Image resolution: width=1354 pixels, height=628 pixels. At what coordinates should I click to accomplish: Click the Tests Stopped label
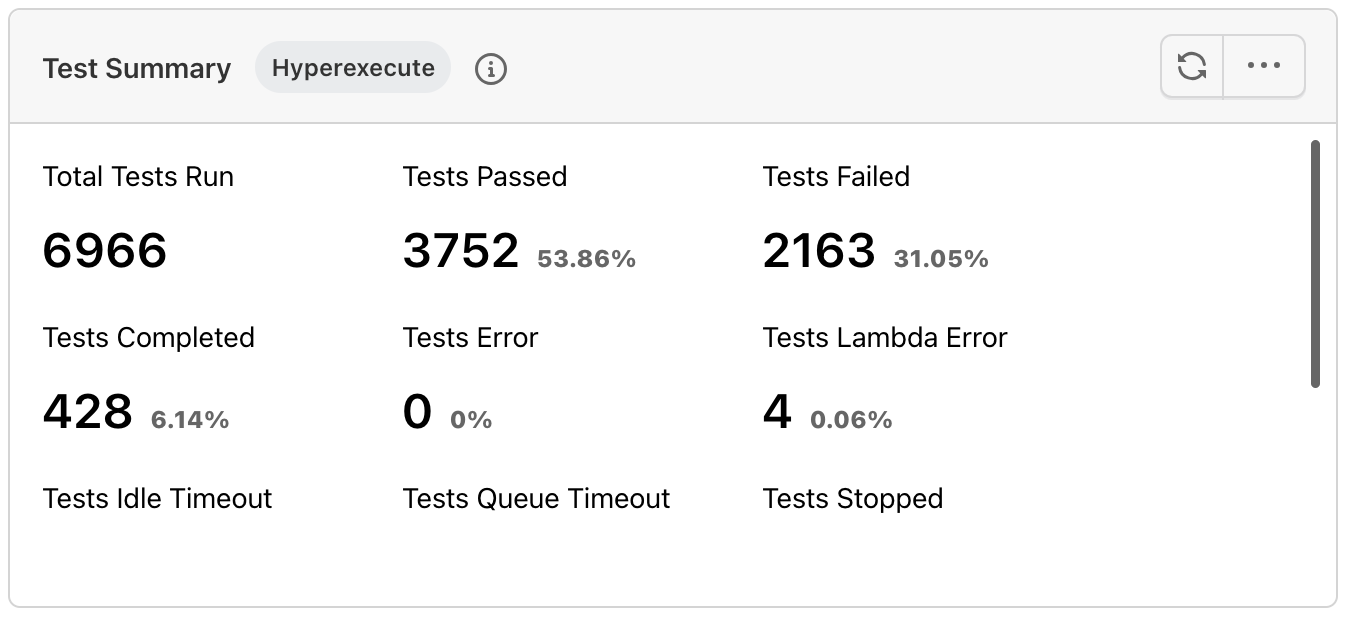(x=853, y=498)
